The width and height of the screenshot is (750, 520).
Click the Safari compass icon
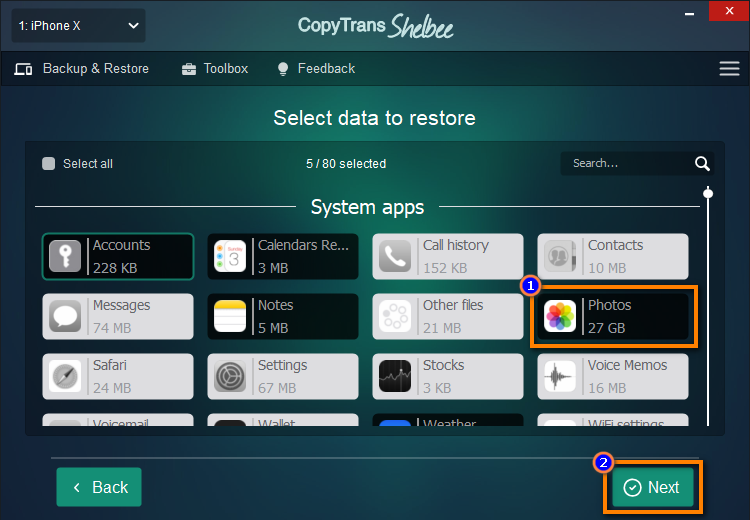coord(65,376)
